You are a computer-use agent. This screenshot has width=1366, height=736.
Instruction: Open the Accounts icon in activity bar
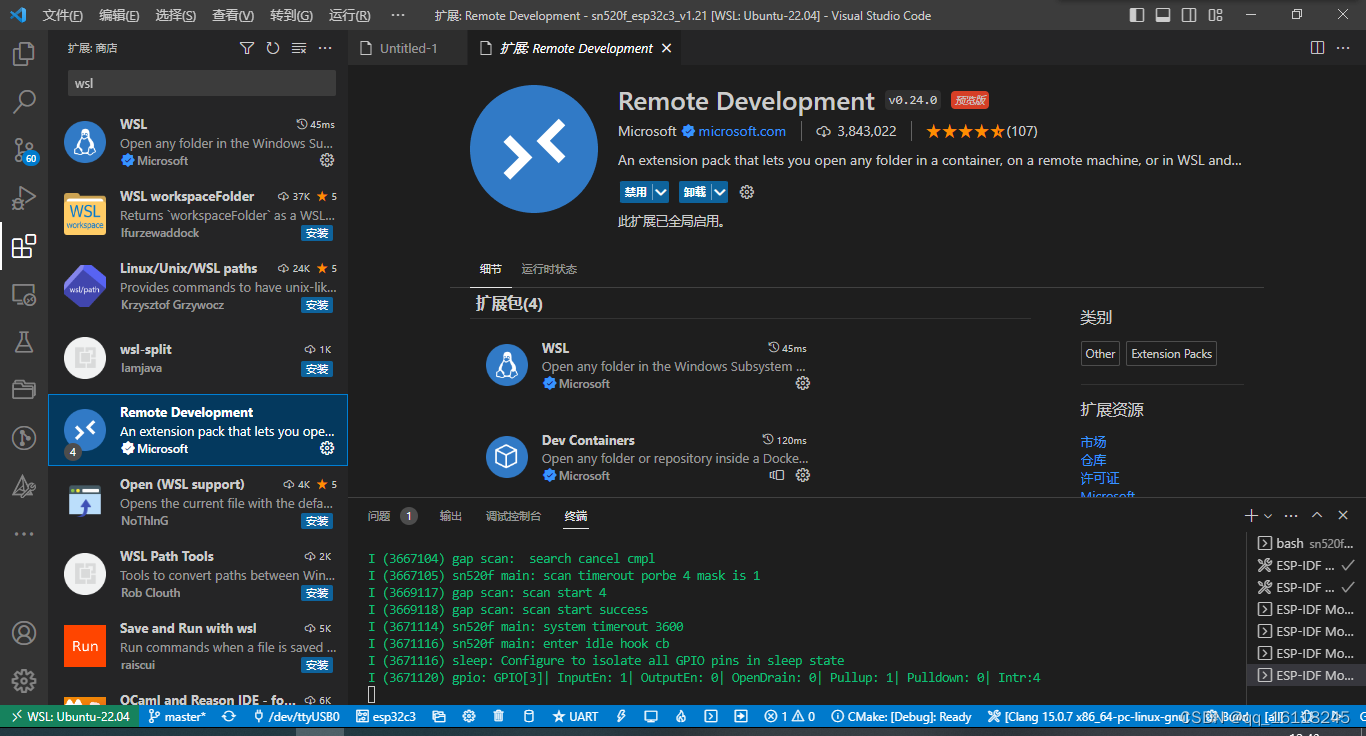coord(24,633)
